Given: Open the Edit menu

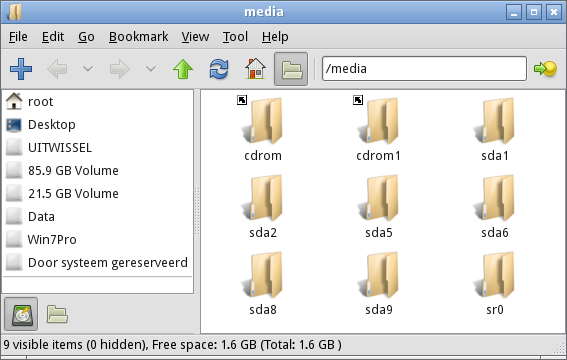Looking at the screenshot, I should click(x=53, y=37).
